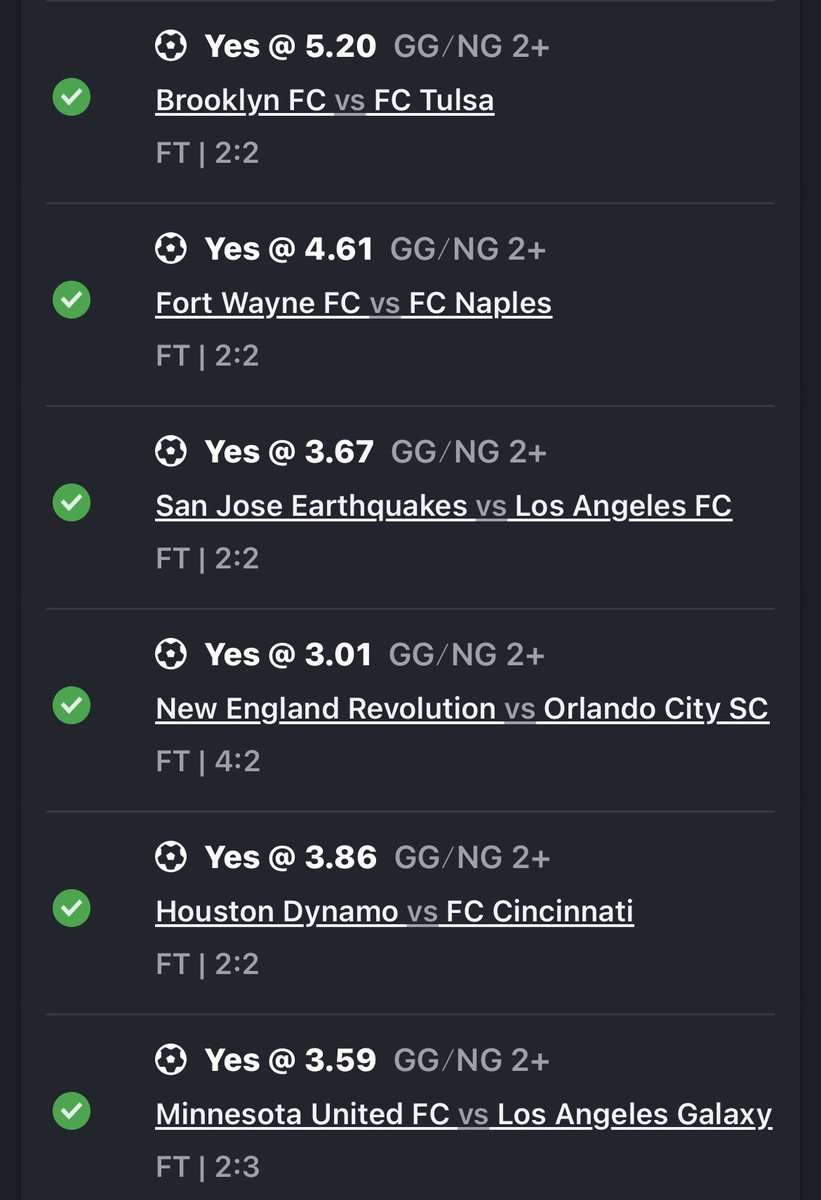821x1200 pixels.
Task: Open Minnesota United FC vs Los Angeles Galaxy
Action: click(x=464, y=1114)
